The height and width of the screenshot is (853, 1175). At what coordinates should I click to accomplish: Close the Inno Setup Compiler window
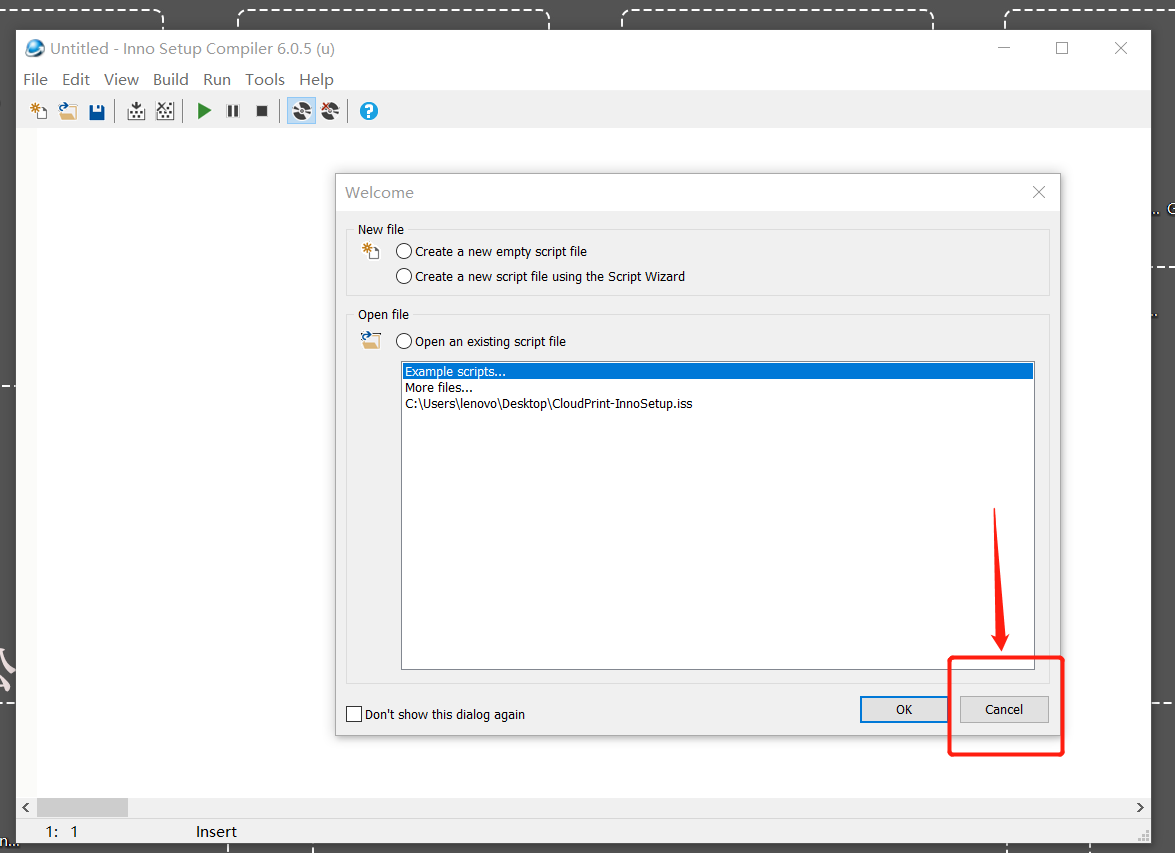[x=1121, y=48]
